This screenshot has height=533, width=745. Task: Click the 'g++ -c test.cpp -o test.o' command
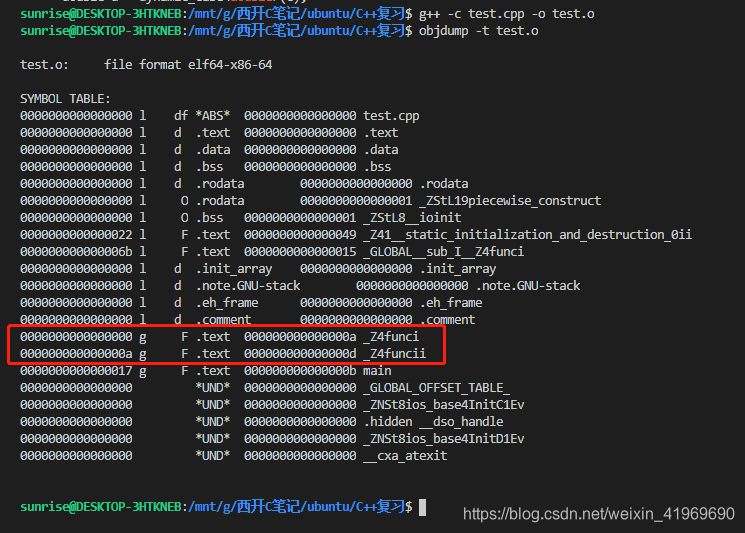(x=506, y=14)
